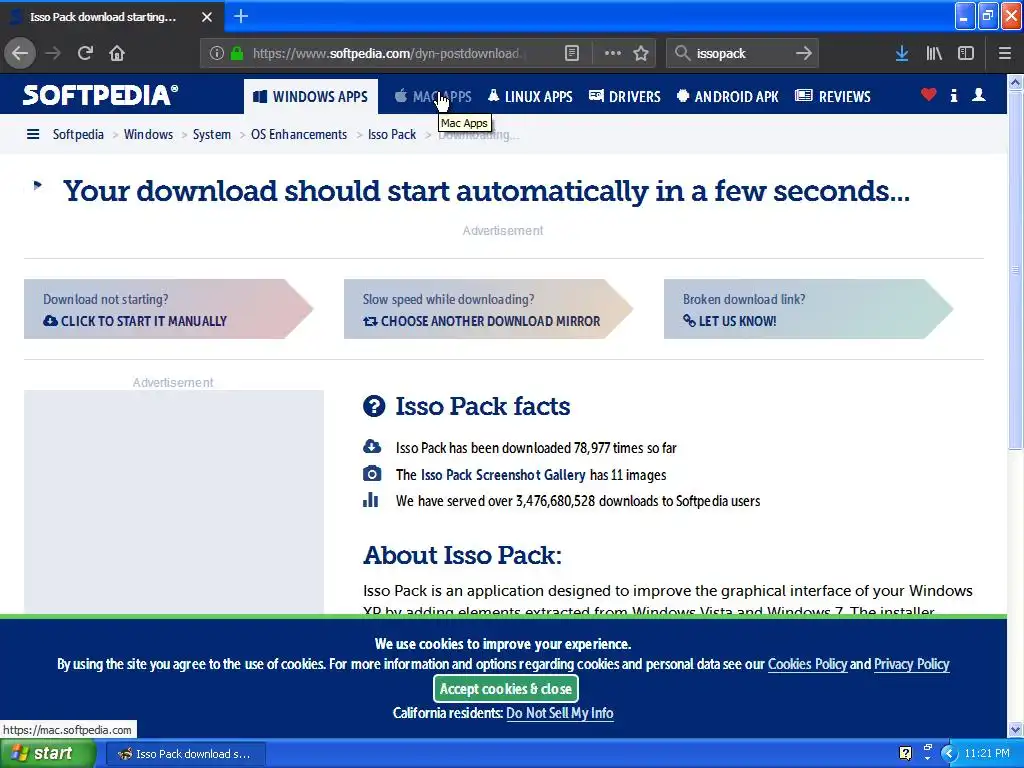Open the Library bookshelf icon

[934, 54]
